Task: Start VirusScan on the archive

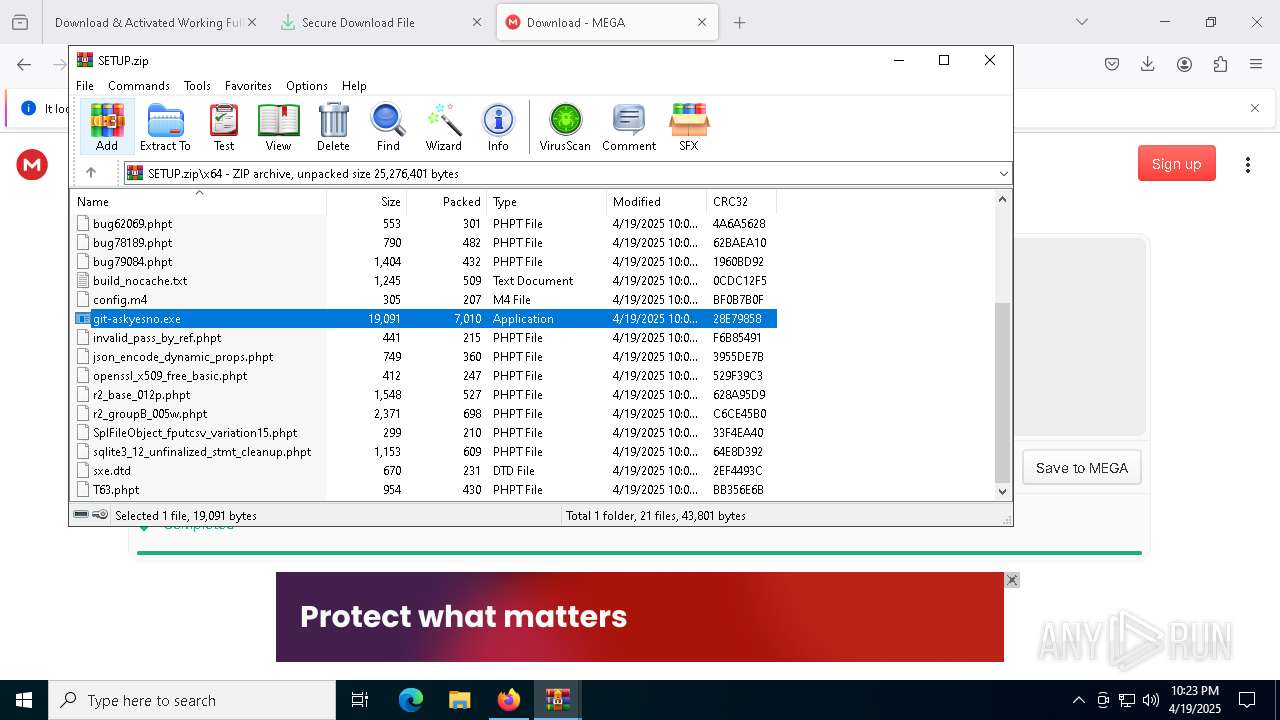Action: pos(565,127)
